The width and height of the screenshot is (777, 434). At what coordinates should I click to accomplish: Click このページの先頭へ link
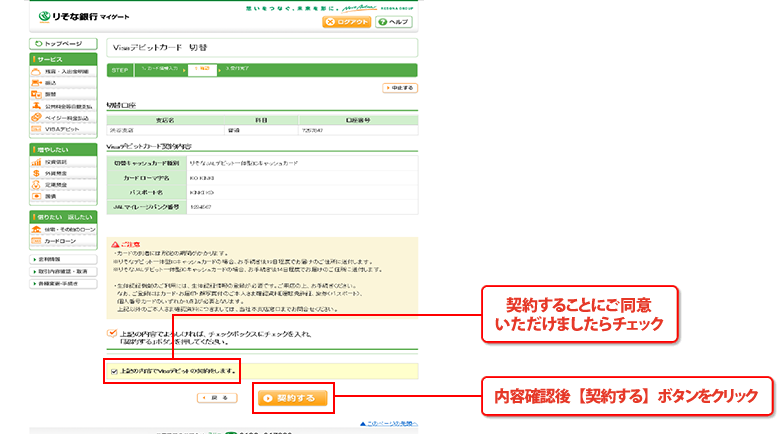389,424
